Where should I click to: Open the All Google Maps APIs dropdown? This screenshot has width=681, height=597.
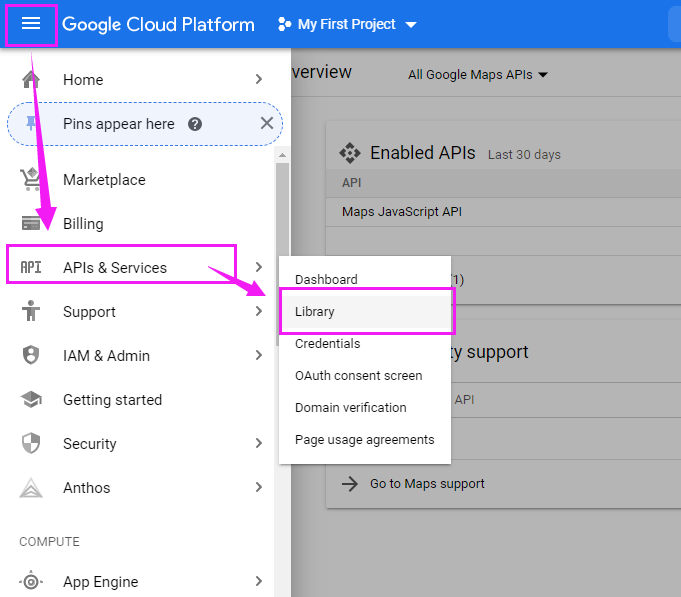tap(477, 75)
